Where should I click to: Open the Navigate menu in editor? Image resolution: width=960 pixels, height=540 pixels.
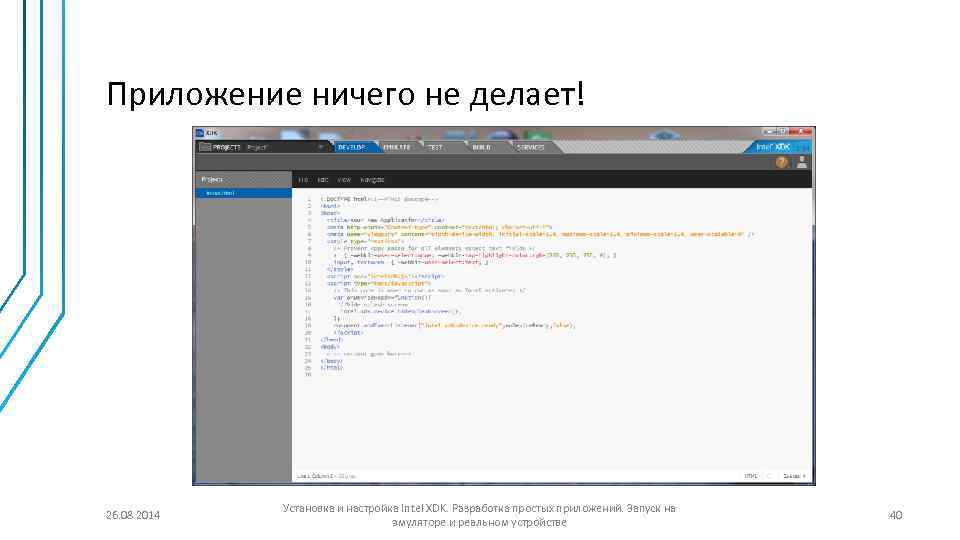coord(372,180)
